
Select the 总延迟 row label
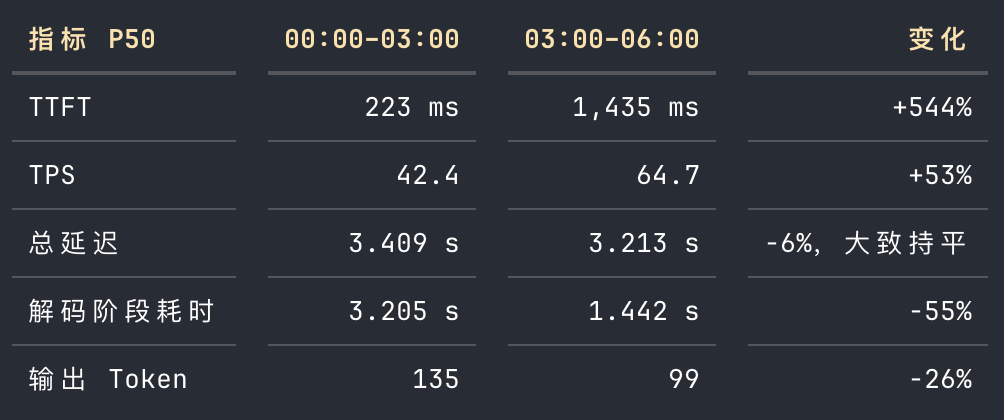(74, 243)
